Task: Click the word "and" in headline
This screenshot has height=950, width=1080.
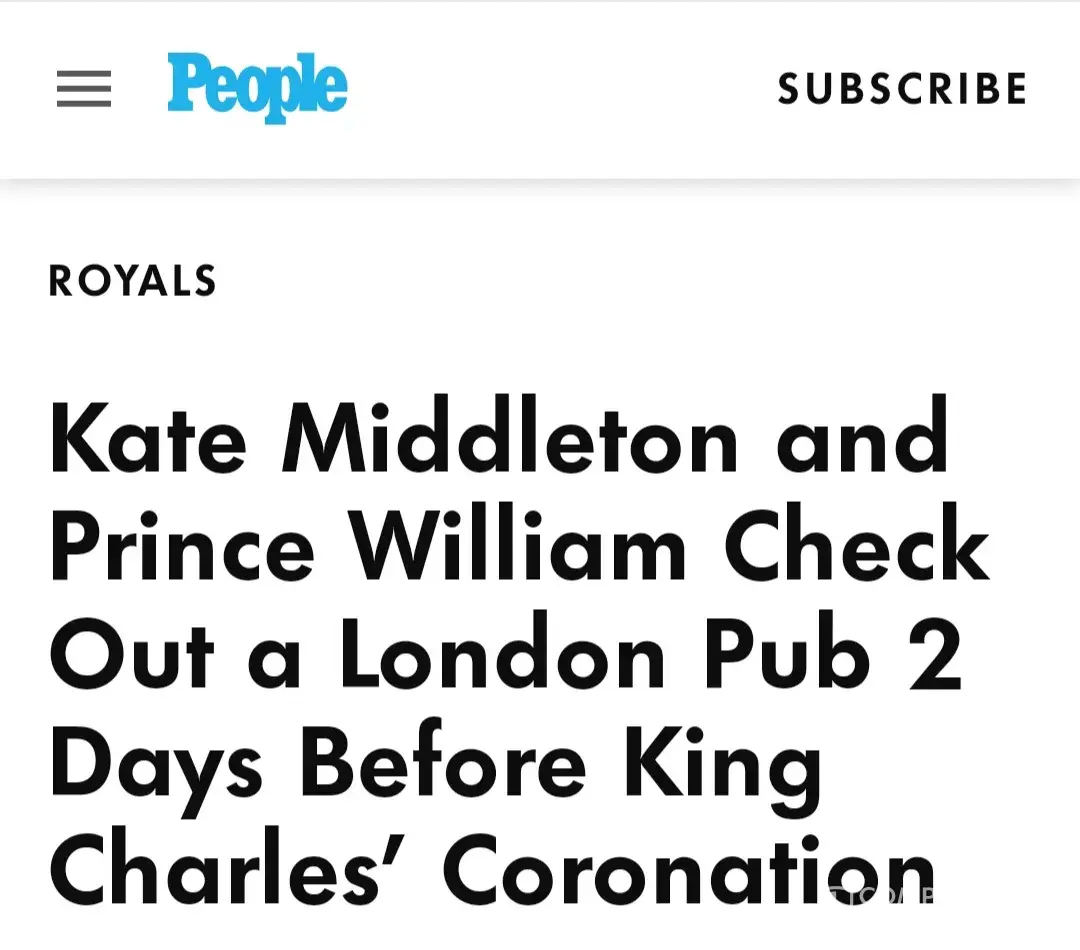Action: (x=863, y=438)
